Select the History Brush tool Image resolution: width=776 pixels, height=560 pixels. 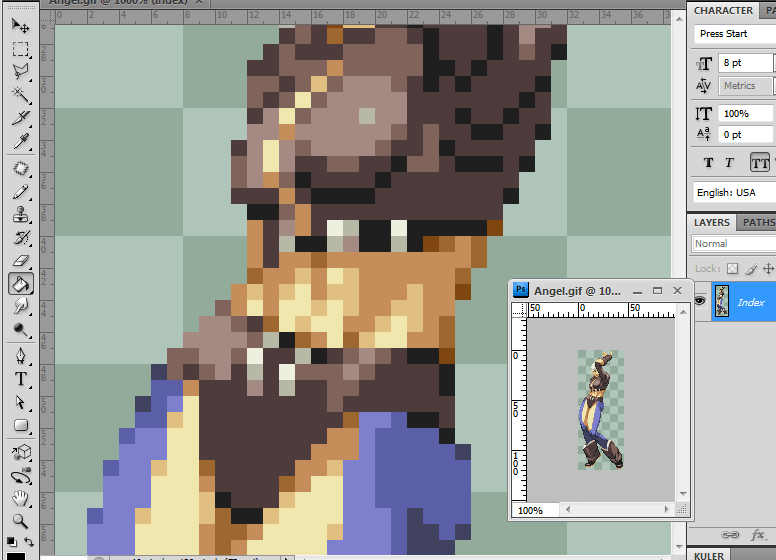[x=20, y=238]
